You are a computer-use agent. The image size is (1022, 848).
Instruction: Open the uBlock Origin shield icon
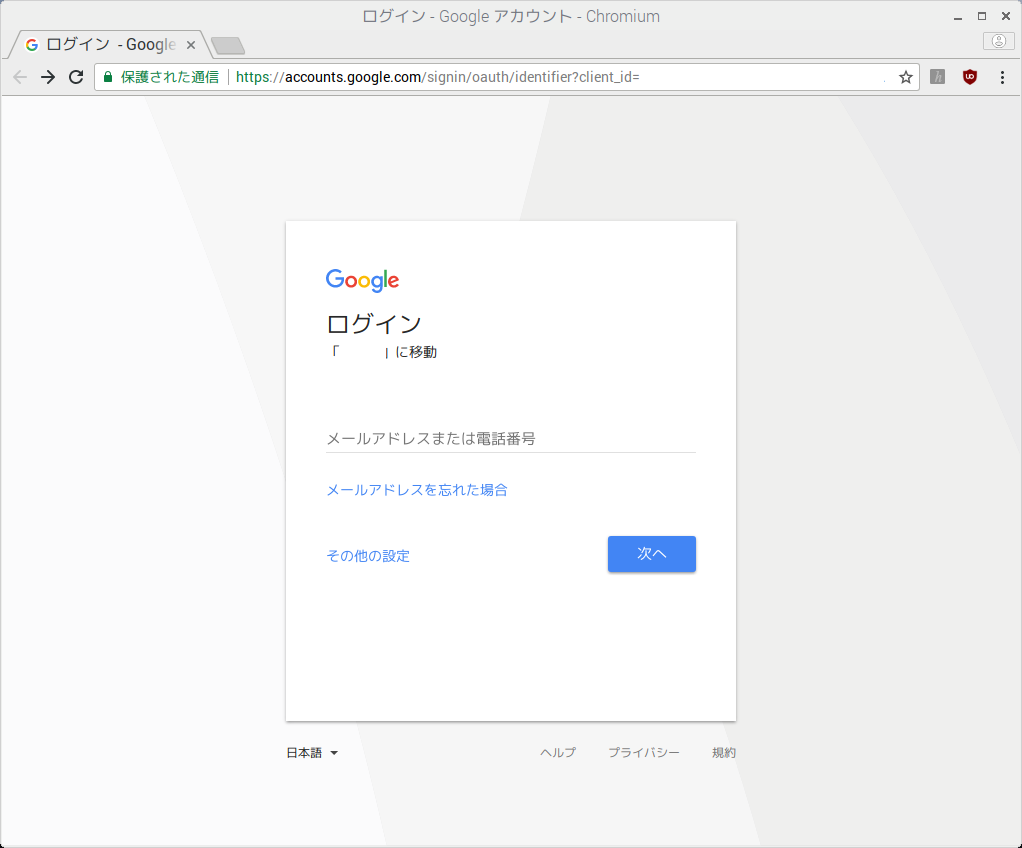(970, 77)
